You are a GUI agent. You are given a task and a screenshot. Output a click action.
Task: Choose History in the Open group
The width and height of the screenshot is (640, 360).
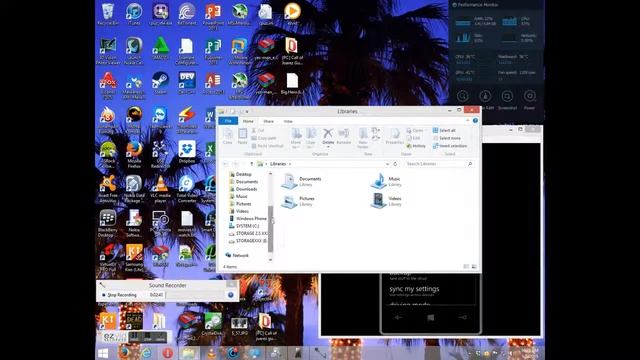416,146
